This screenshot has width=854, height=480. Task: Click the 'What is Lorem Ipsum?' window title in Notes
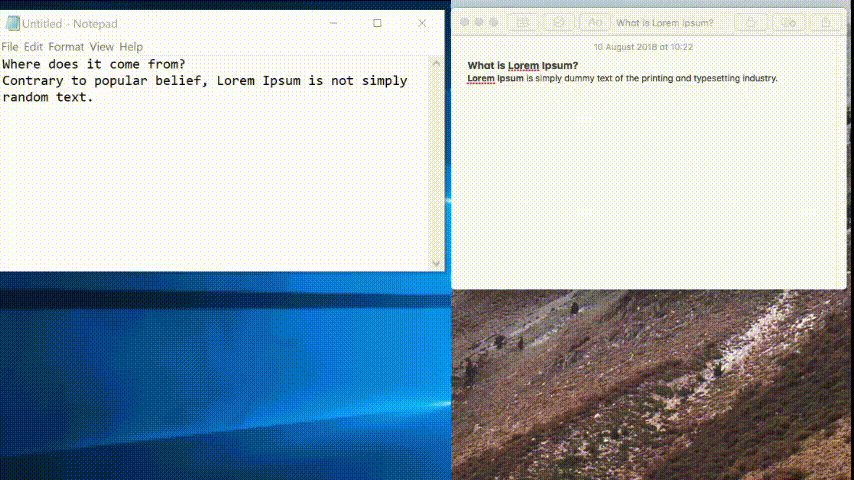[x=664, y=23]
